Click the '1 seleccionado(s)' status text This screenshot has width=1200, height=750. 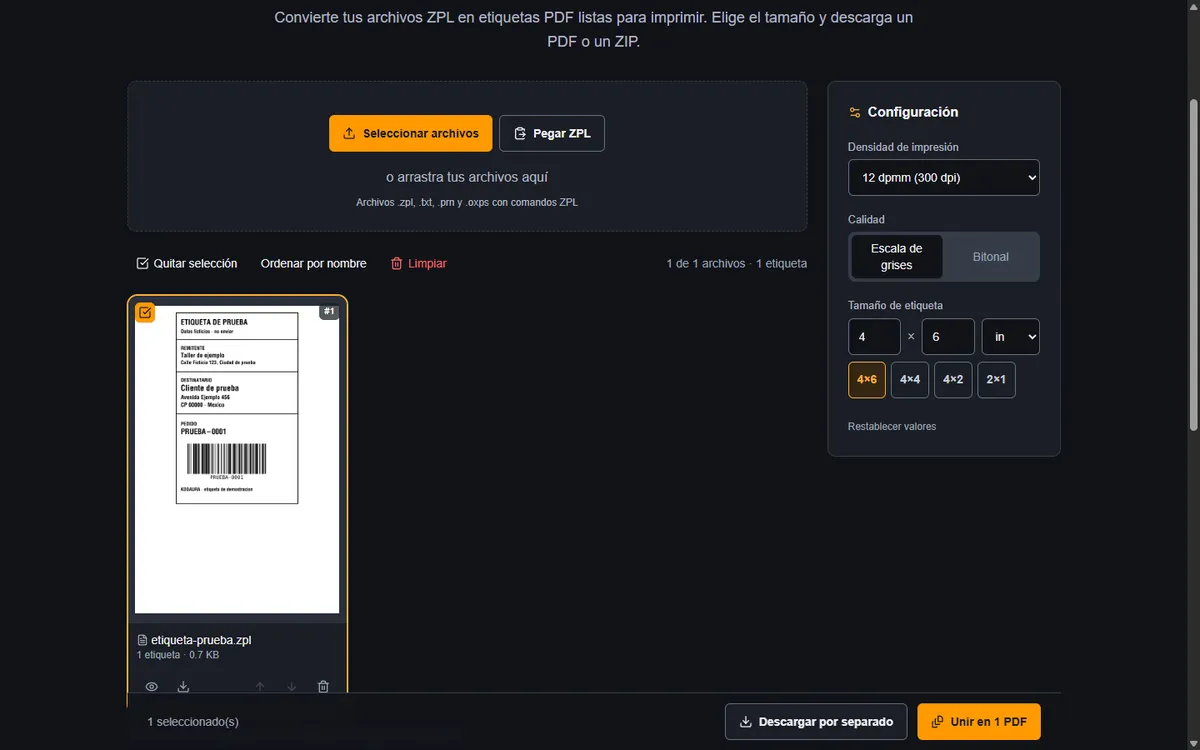(x=193, y=722)
